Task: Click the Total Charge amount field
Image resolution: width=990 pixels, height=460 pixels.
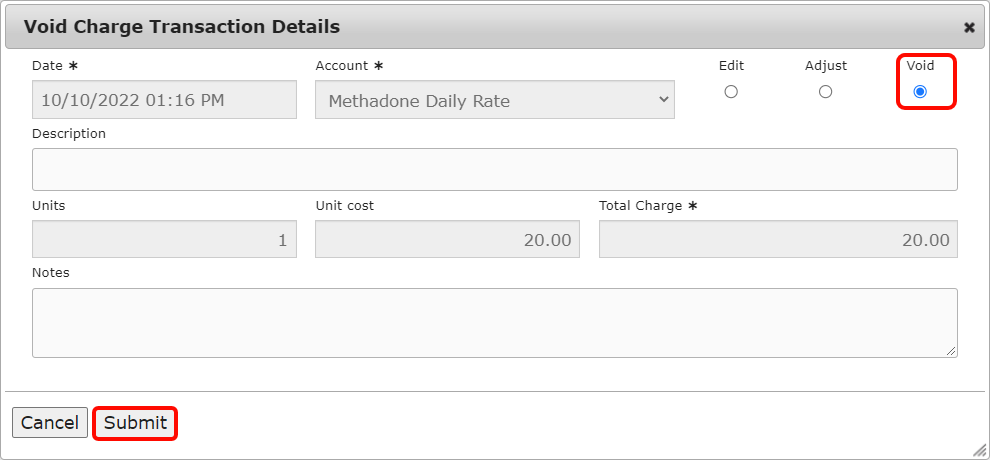Action: coord(777,240)
